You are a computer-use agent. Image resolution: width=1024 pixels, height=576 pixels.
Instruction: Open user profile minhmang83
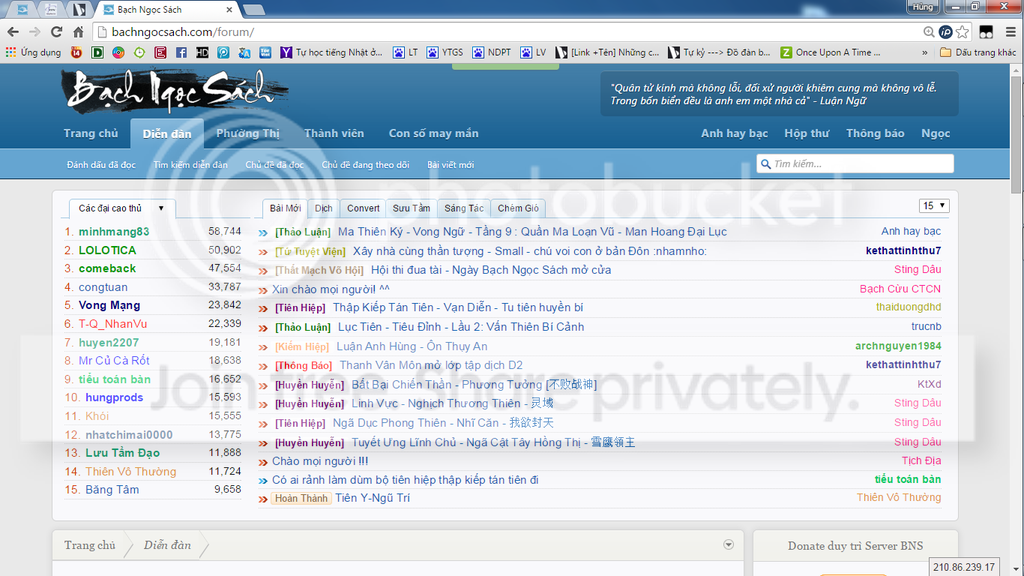[114, 231]
